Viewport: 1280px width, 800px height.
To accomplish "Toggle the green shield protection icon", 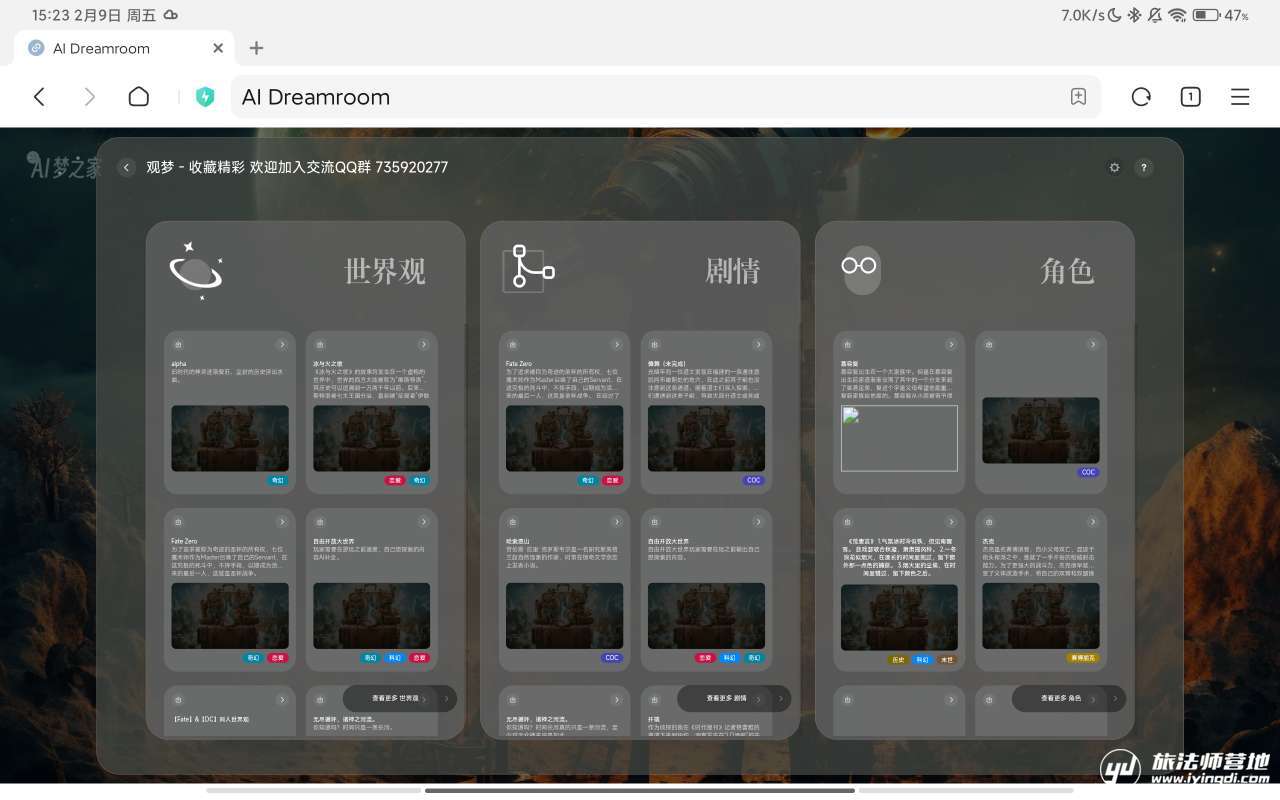I will click(205, 97).
